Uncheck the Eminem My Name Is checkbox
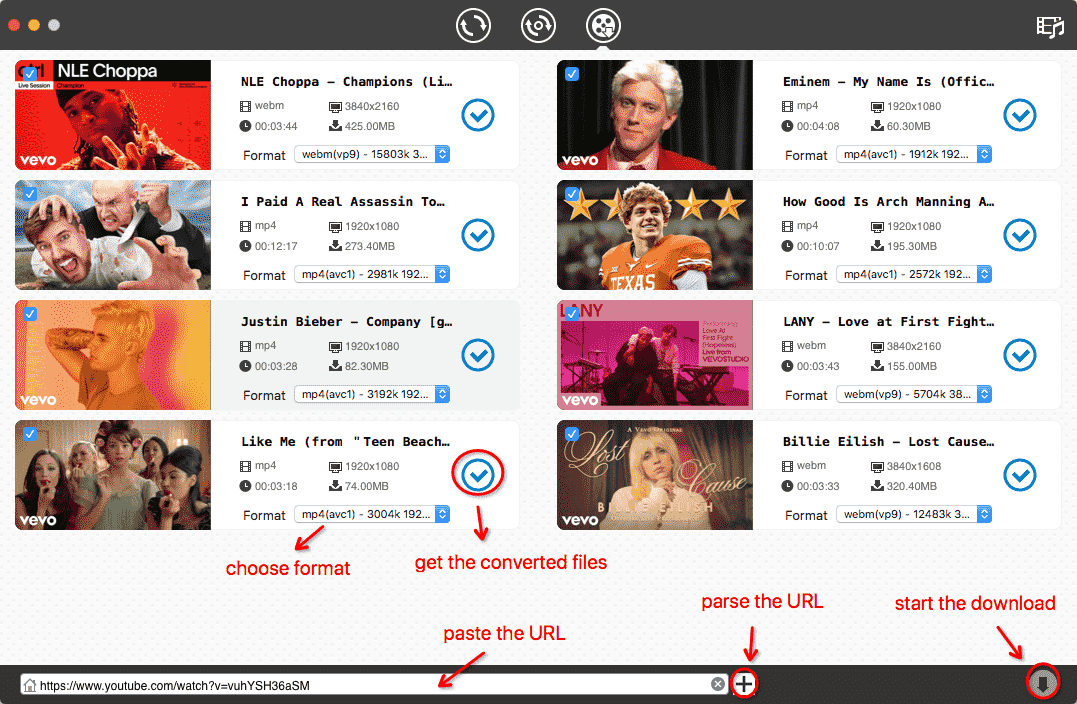 tap(571, 73)
